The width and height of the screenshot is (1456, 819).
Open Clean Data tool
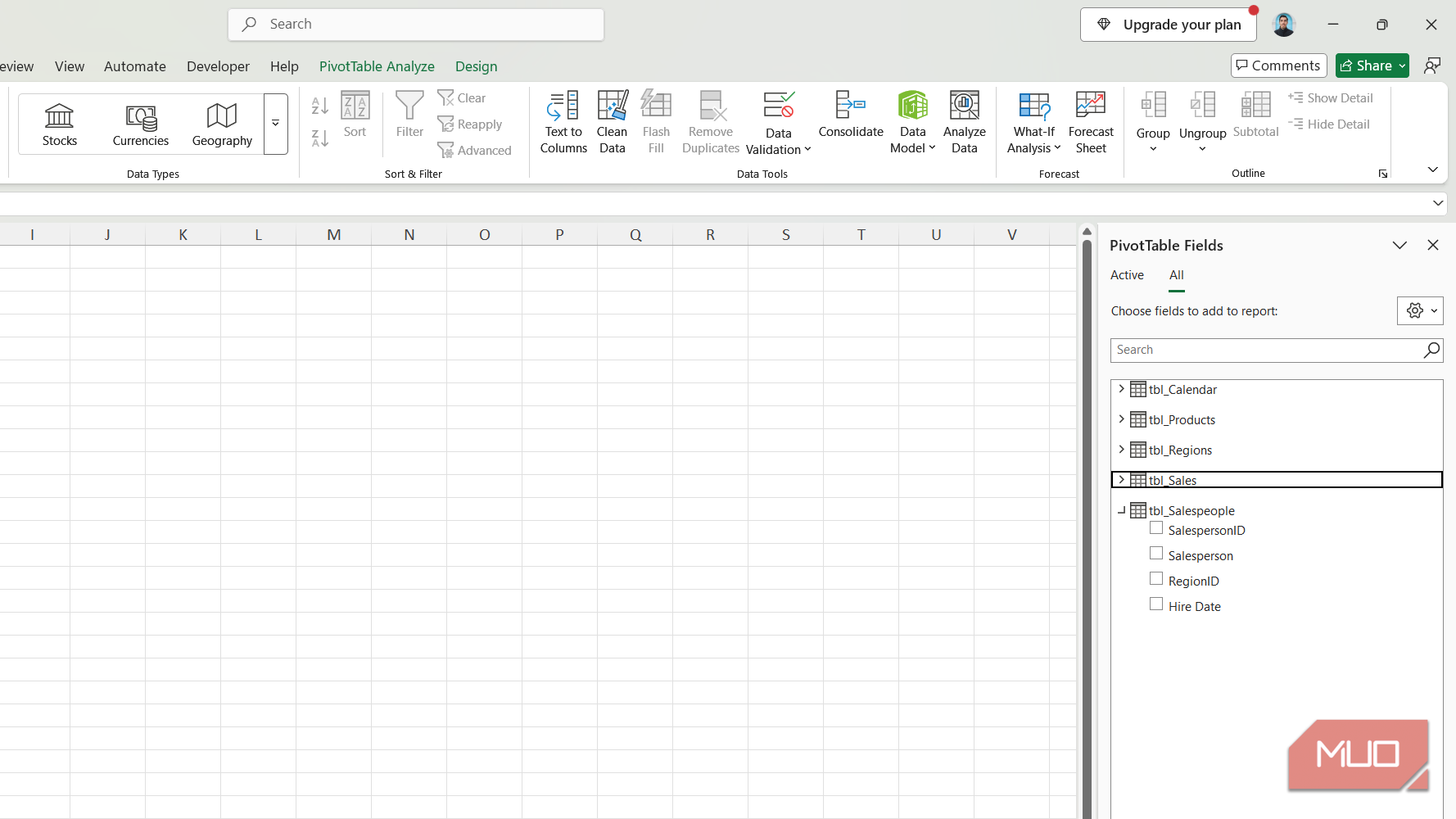(612, 122)
